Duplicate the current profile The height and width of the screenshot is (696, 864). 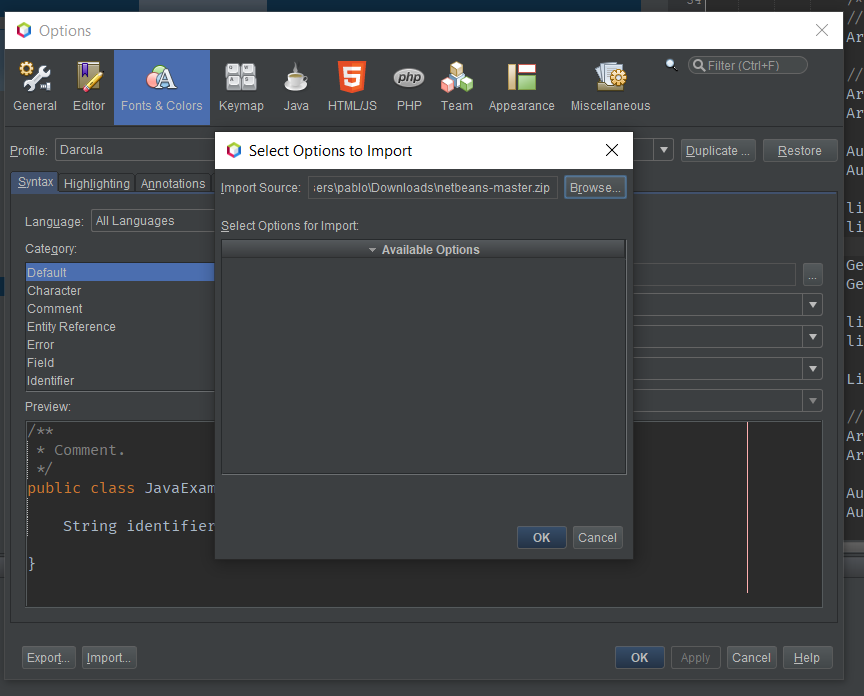coord(717,149)
